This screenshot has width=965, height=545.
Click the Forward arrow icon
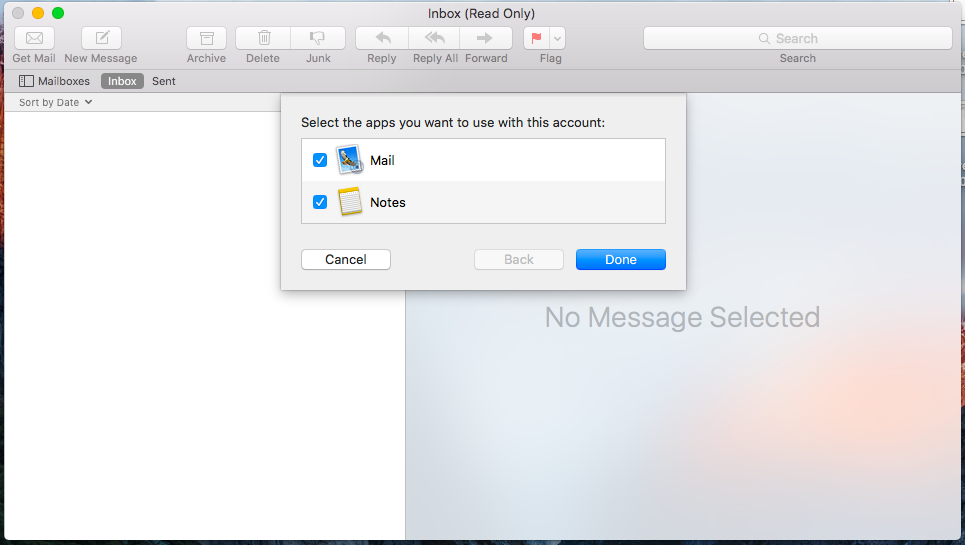click(x=485, y=38)
